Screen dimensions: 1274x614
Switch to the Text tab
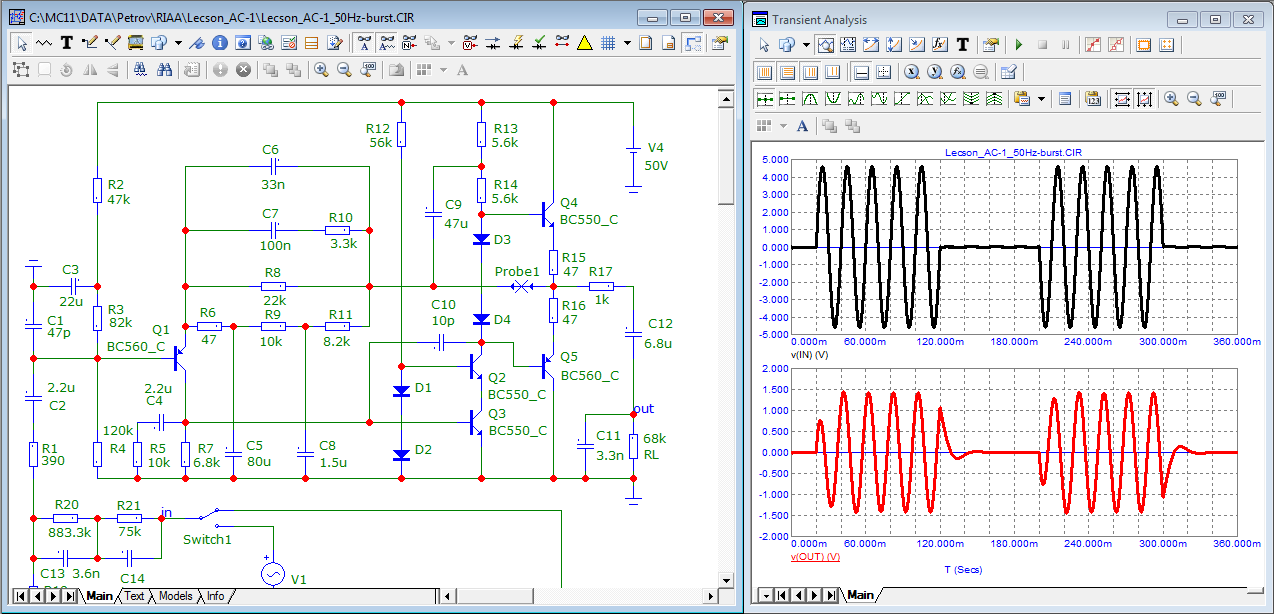(x=134, y=596)
